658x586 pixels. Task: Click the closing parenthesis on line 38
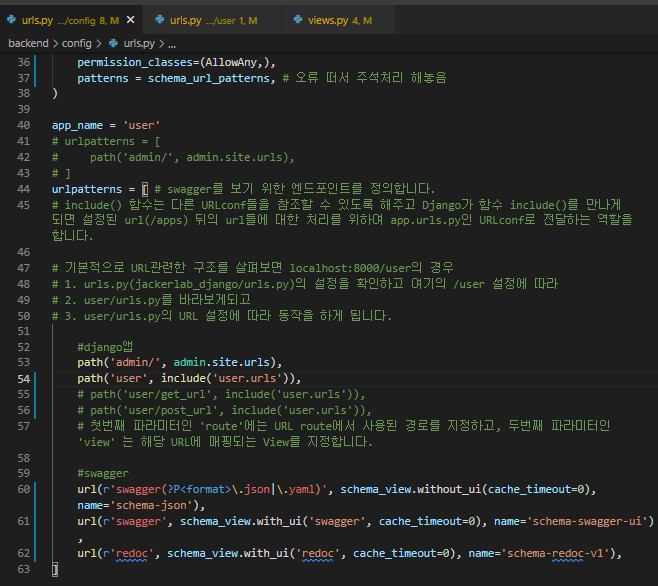point(55,94)
